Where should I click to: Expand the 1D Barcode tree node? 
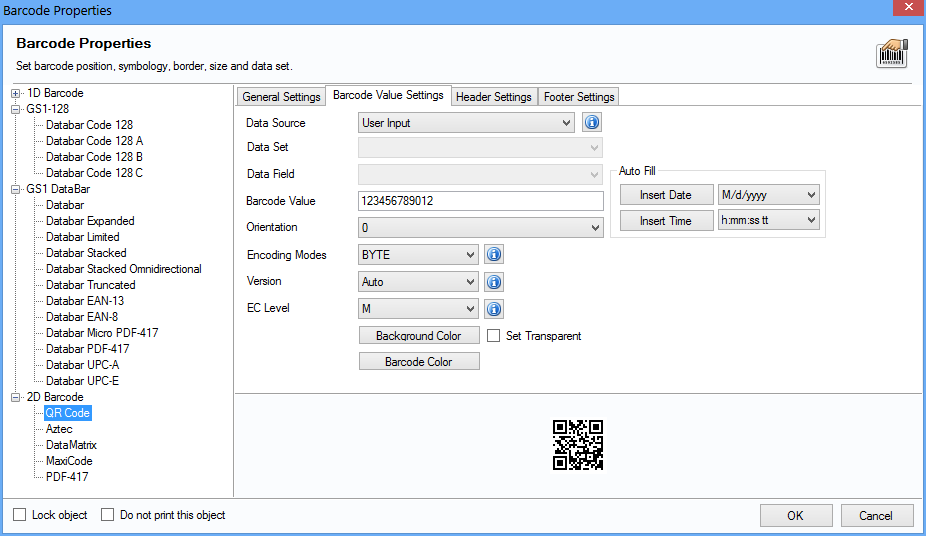point(16,93)
